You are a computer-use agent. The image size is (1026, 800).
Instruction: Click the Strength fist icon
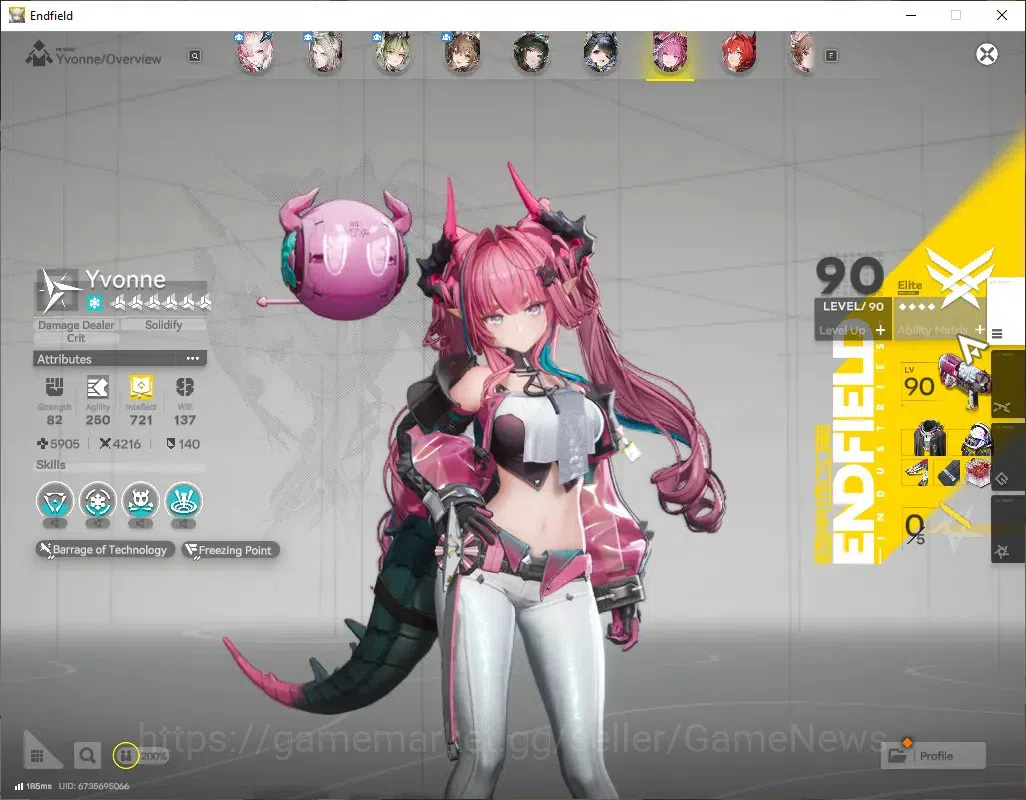(54, 387)
